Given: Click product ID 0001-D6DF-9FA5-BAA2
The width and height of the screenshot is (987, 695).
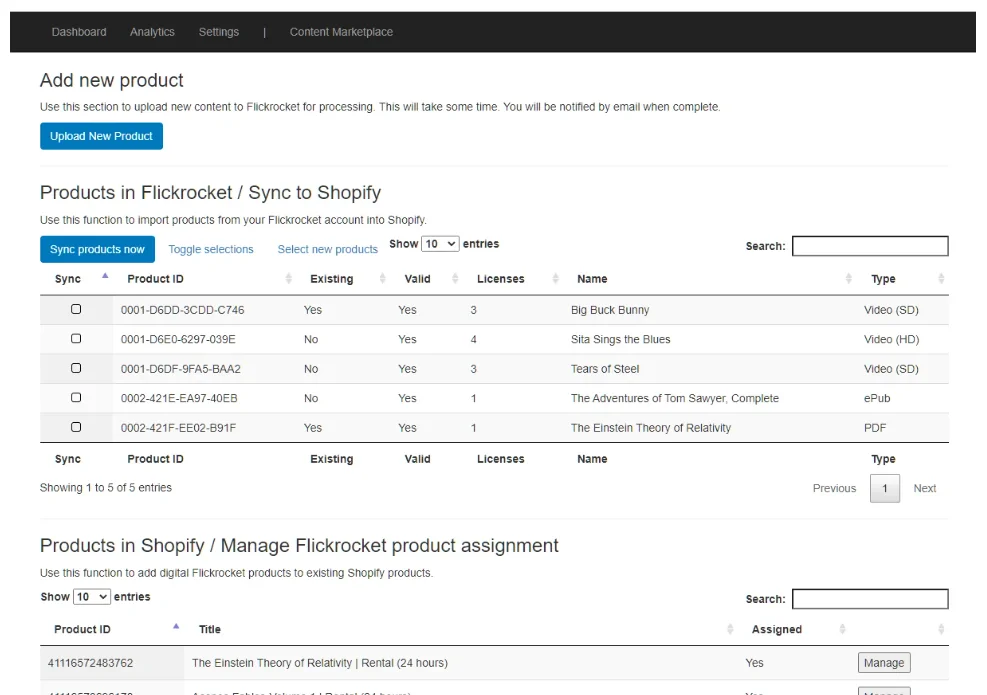Looking at the screenshot, I should [181, 369].
